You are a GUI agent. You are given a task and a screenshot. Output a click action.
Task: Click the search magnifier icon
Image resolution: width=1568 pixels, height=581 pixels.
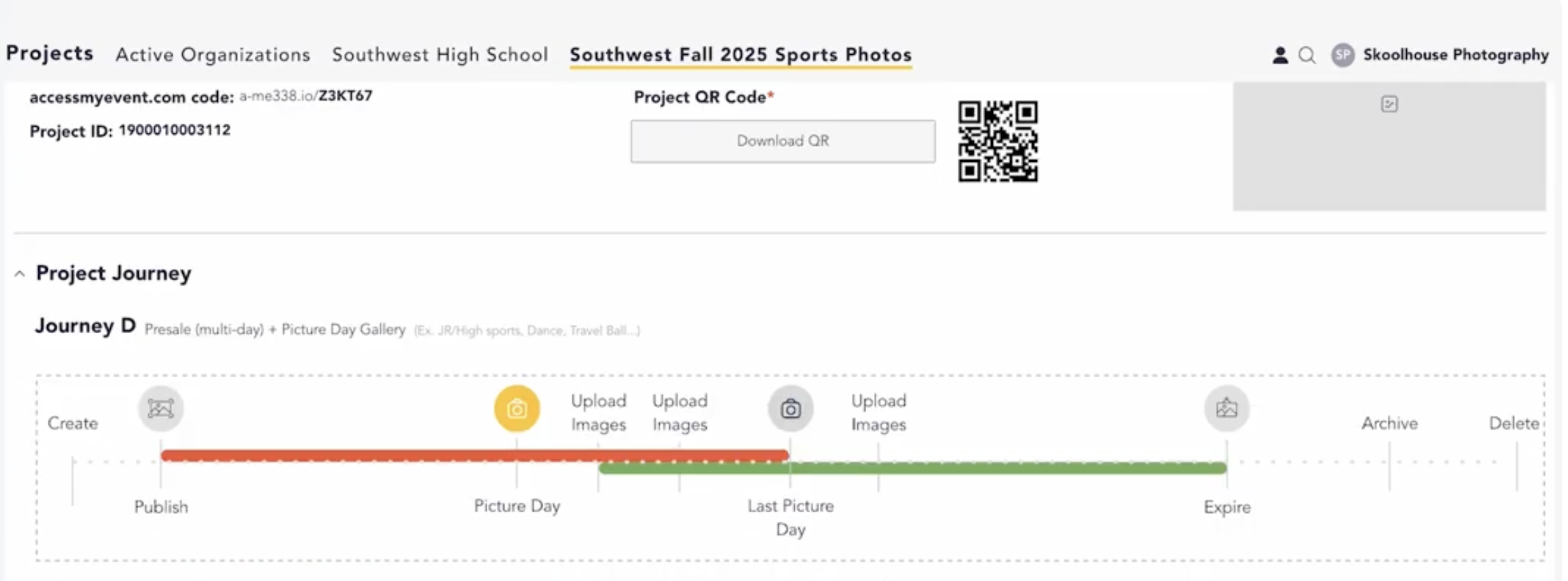pyautogui.click(x=1306, y=55)
